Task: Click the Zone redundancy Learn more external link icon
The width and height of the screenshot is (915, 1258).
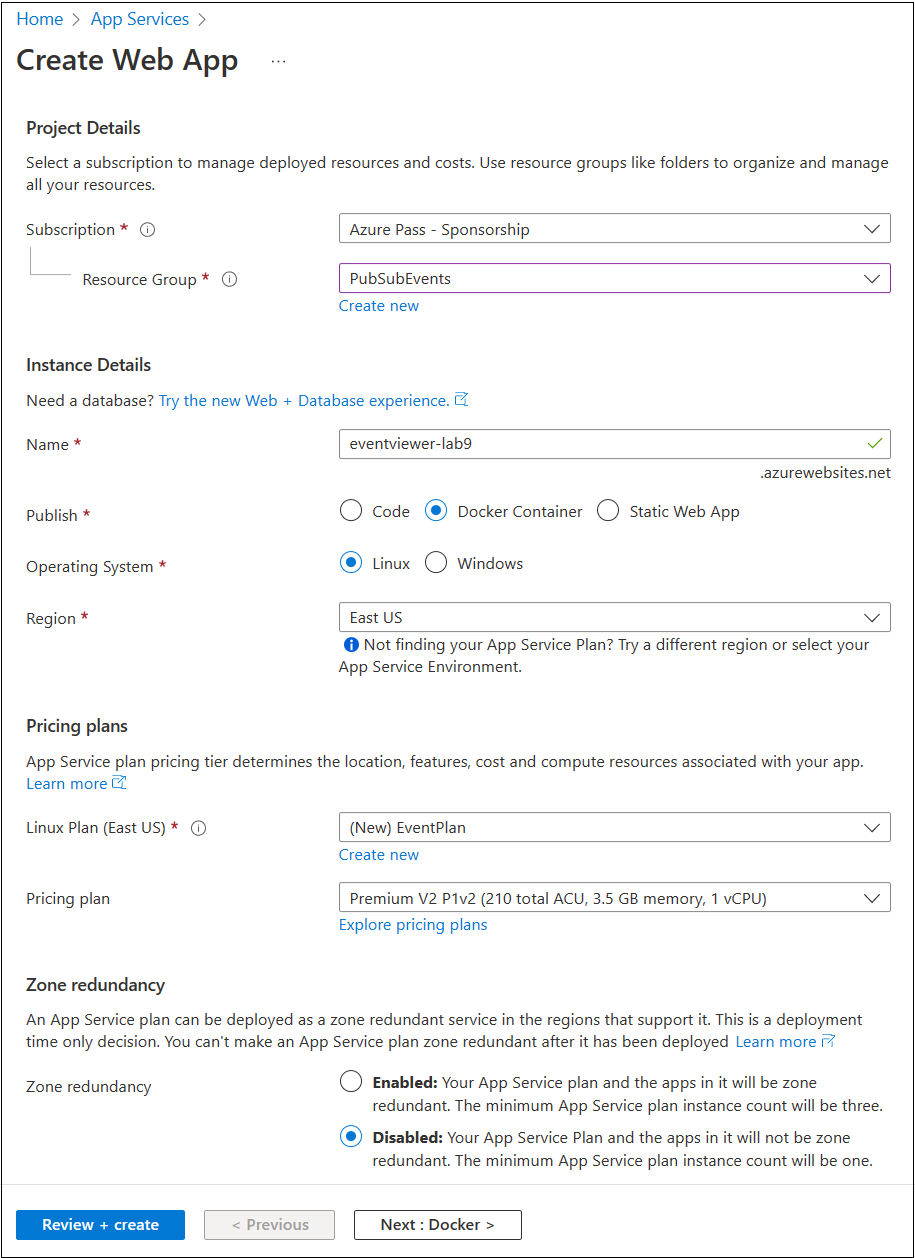Action: coord(828,1041)
